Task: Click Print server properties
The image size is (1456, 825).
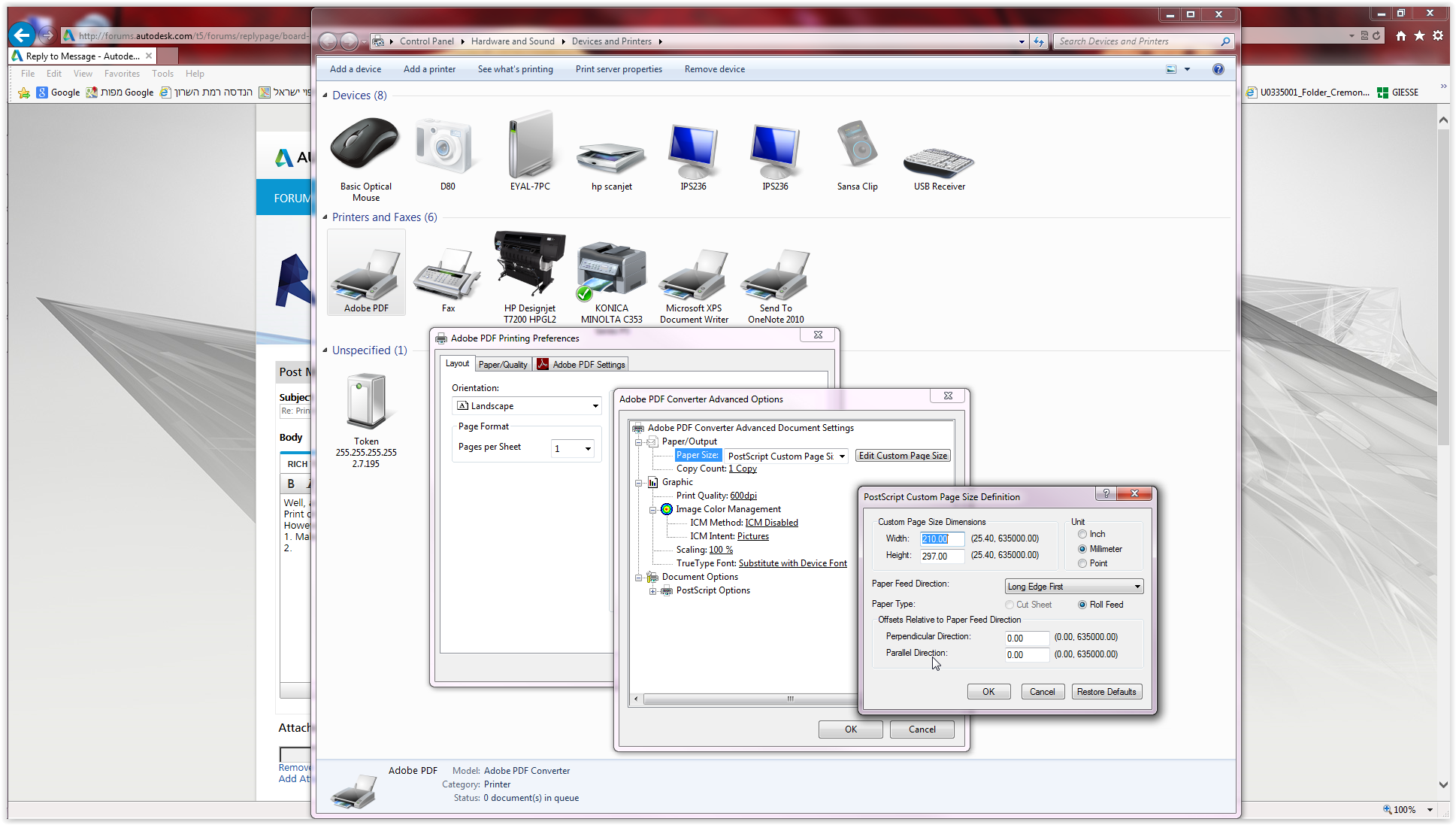Action: click(x=619, y=69)
